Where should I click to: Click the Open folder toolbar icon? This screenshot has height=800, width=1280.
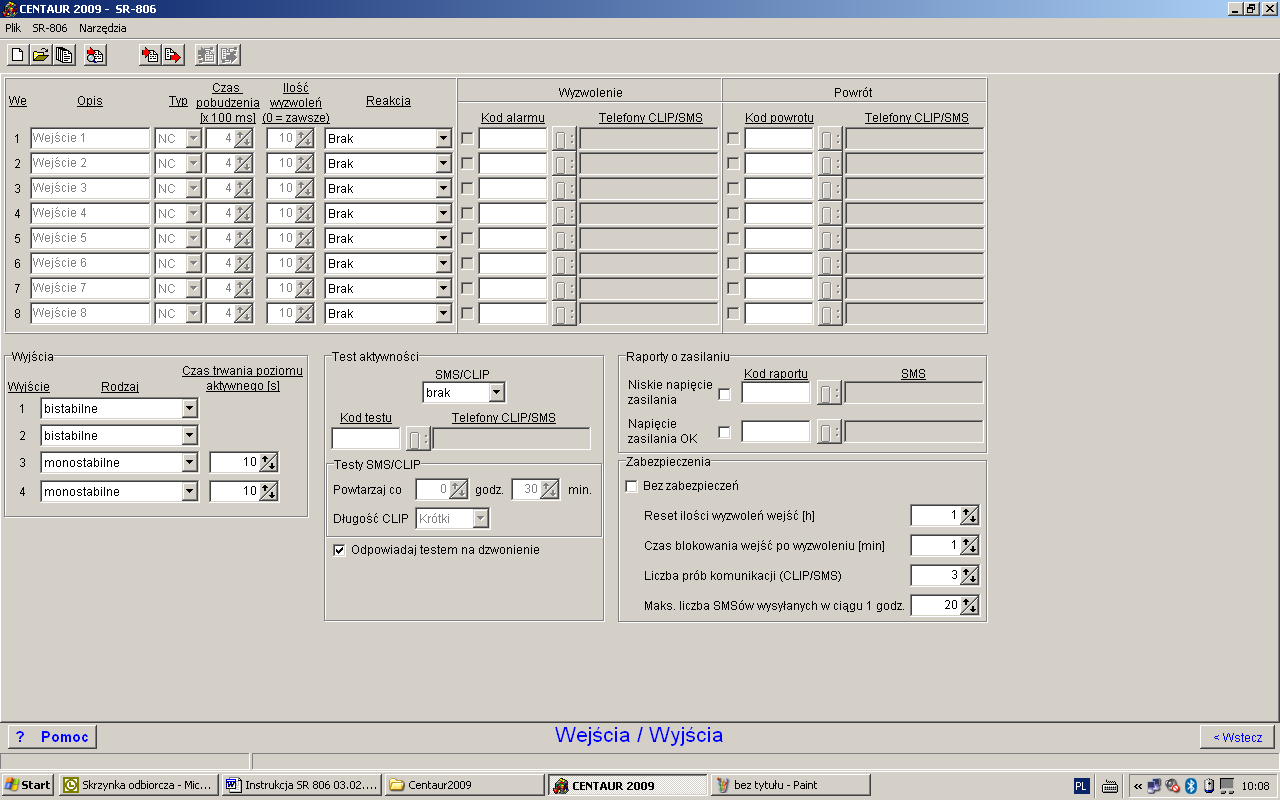click(x=41, y=55)
